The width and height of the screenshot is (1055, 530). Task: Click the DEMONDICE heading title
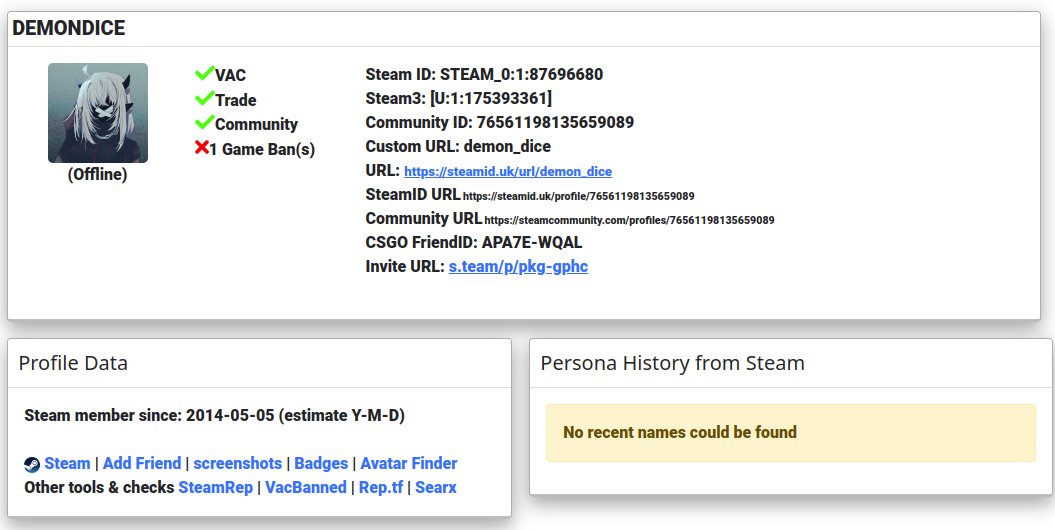tap(69, 28)
